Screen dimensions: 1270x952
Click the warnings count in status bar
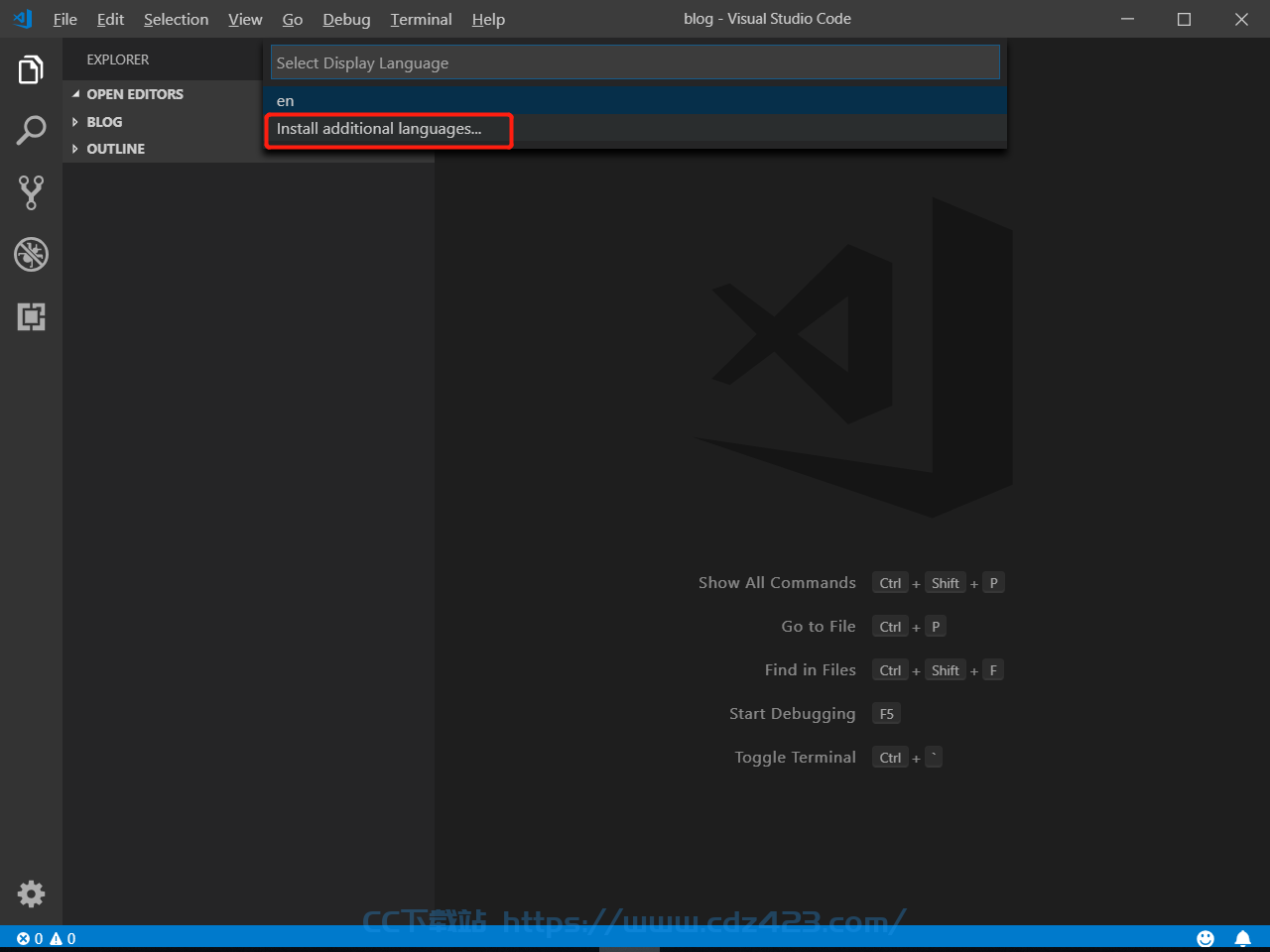63,938
